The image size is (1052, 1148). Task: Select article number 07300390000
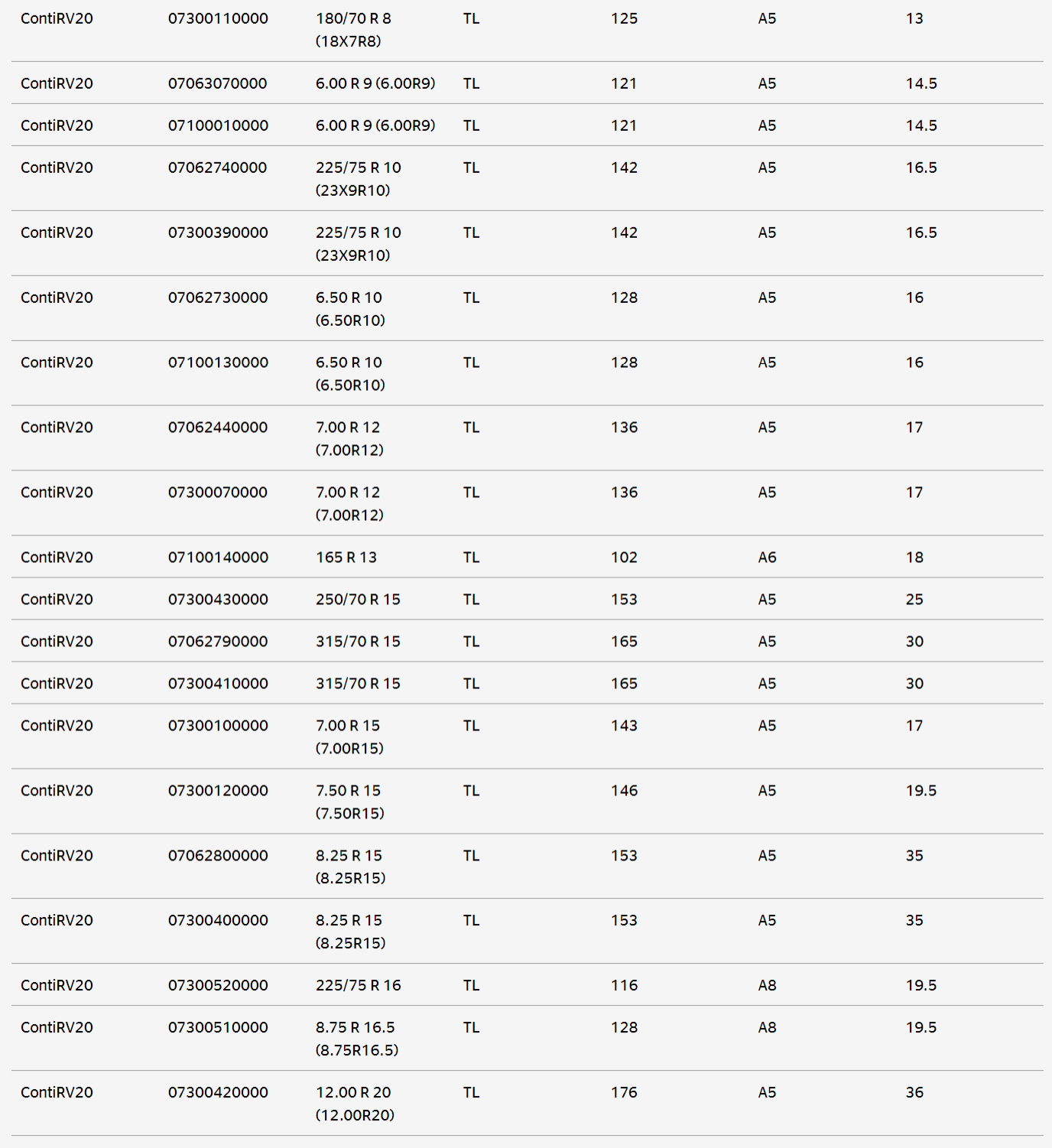tap(218, 233)
